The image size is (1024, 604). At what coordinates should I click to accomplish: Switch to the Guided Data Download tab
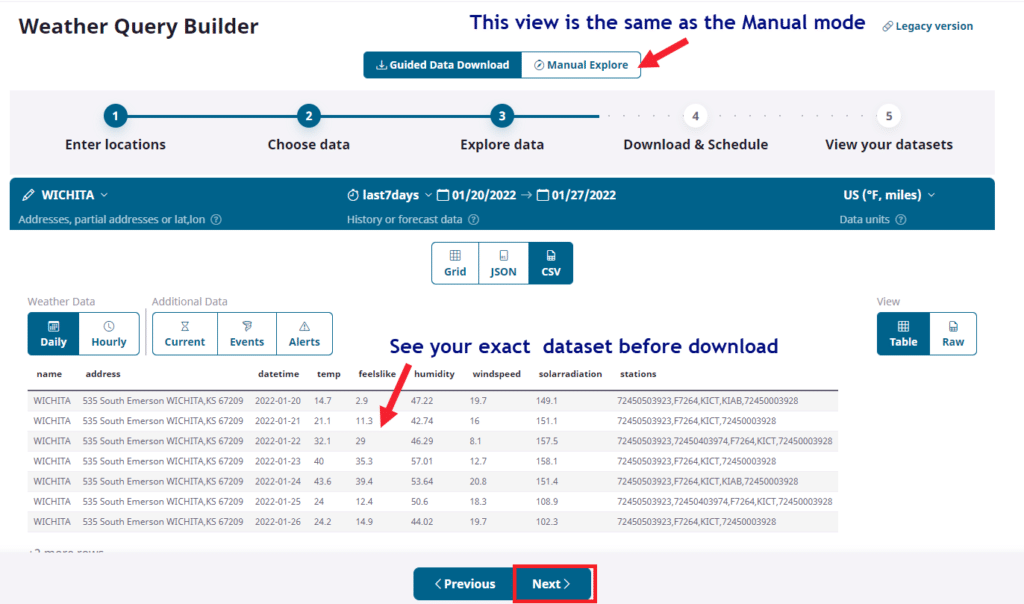tap(442, 64)
